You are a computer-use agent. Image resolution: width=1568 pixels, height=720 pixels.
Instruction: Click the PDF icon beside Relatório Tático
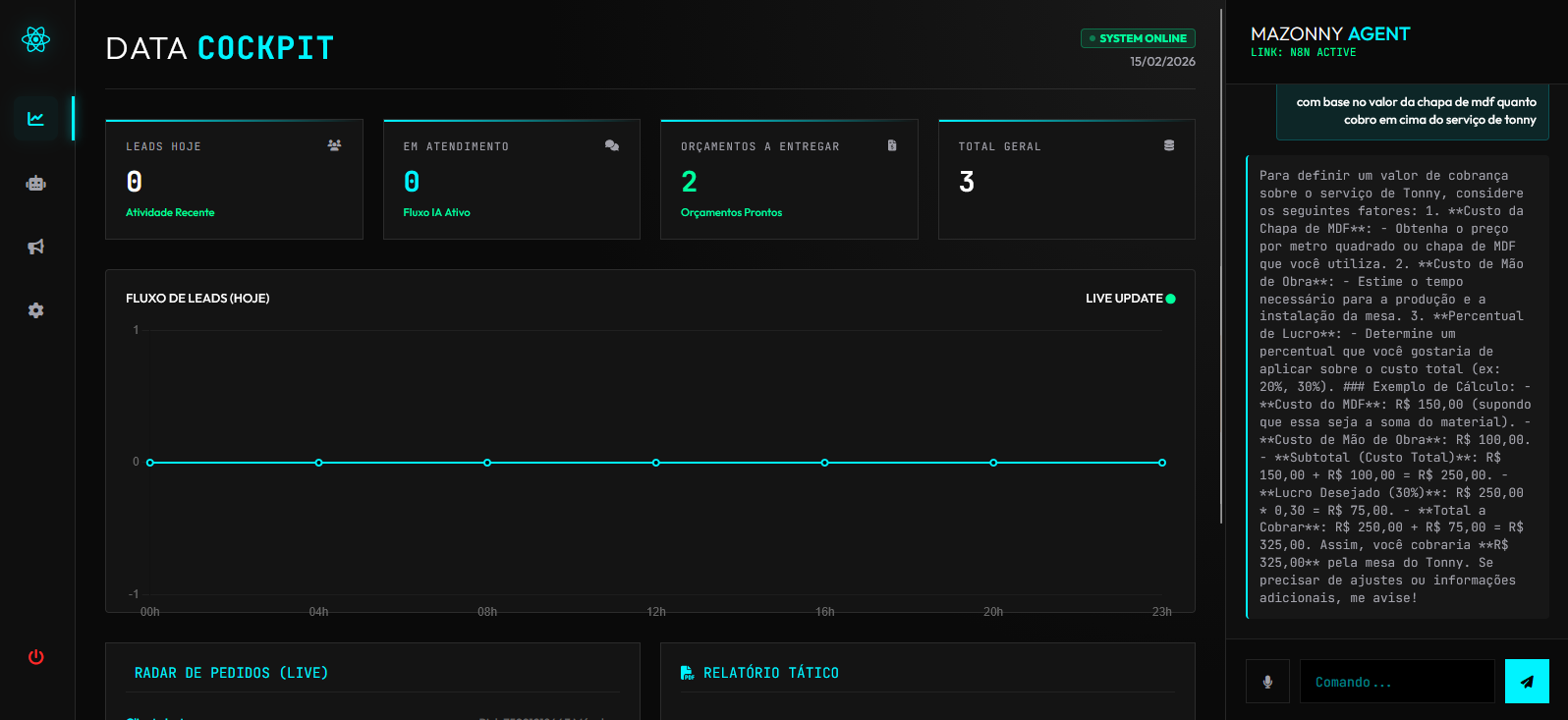click(x=687, y=673)
